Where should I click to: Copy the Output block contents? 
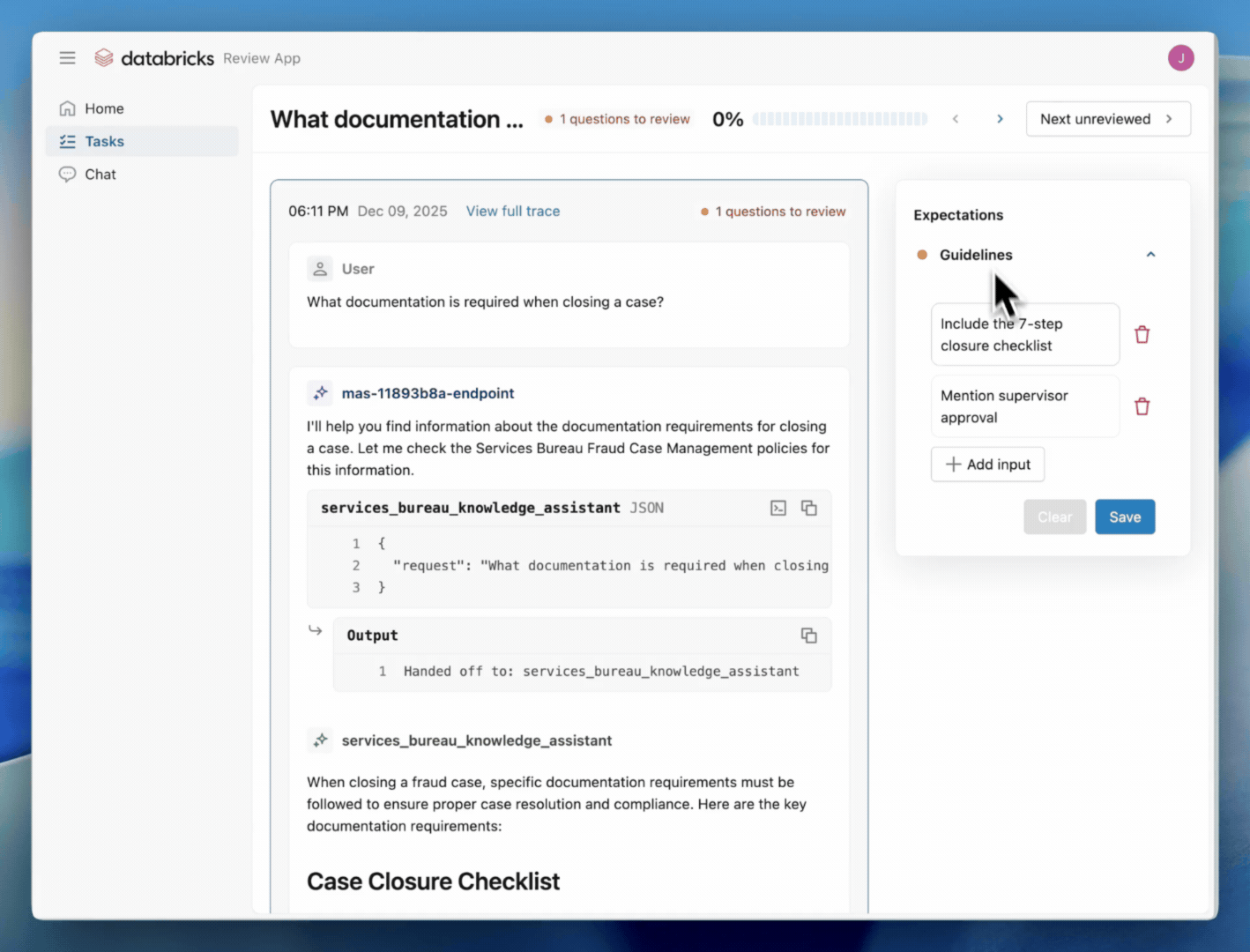coord(808,635)
